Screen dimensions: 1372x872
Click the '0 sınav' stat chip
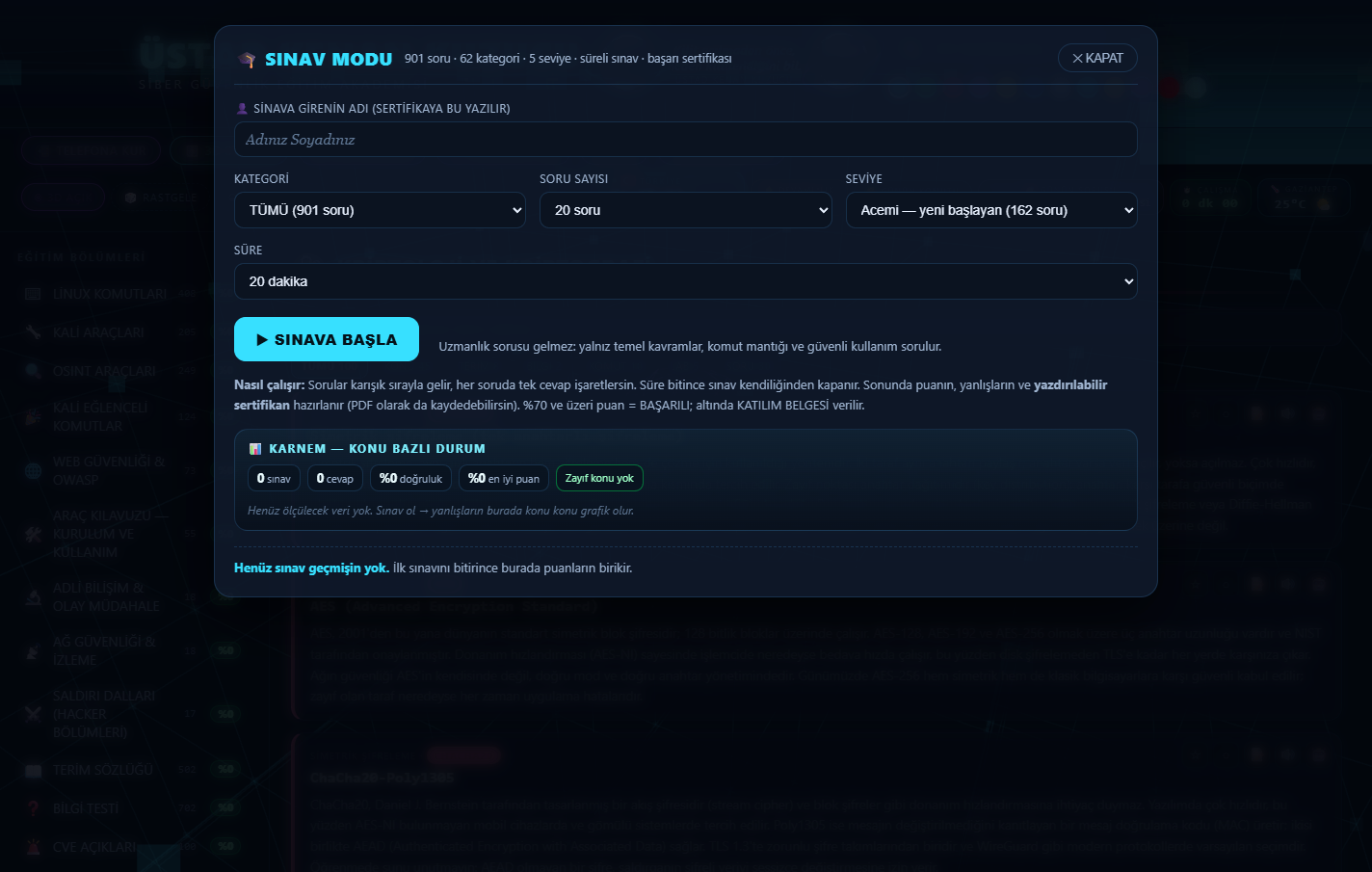[274, 478]
